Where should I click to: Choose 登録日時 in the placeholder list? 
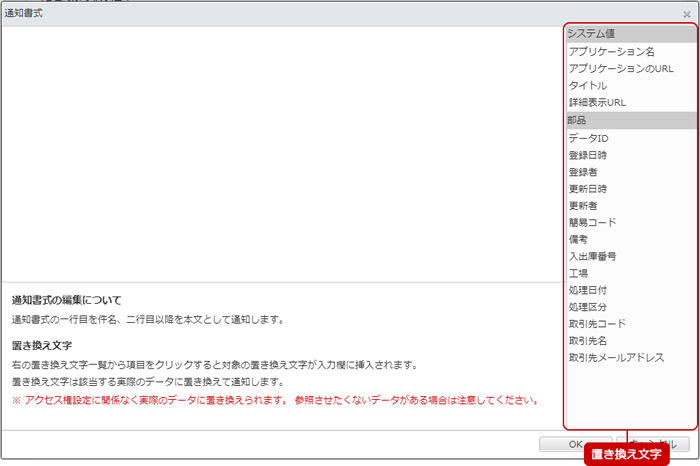click(x=587, y=154)
